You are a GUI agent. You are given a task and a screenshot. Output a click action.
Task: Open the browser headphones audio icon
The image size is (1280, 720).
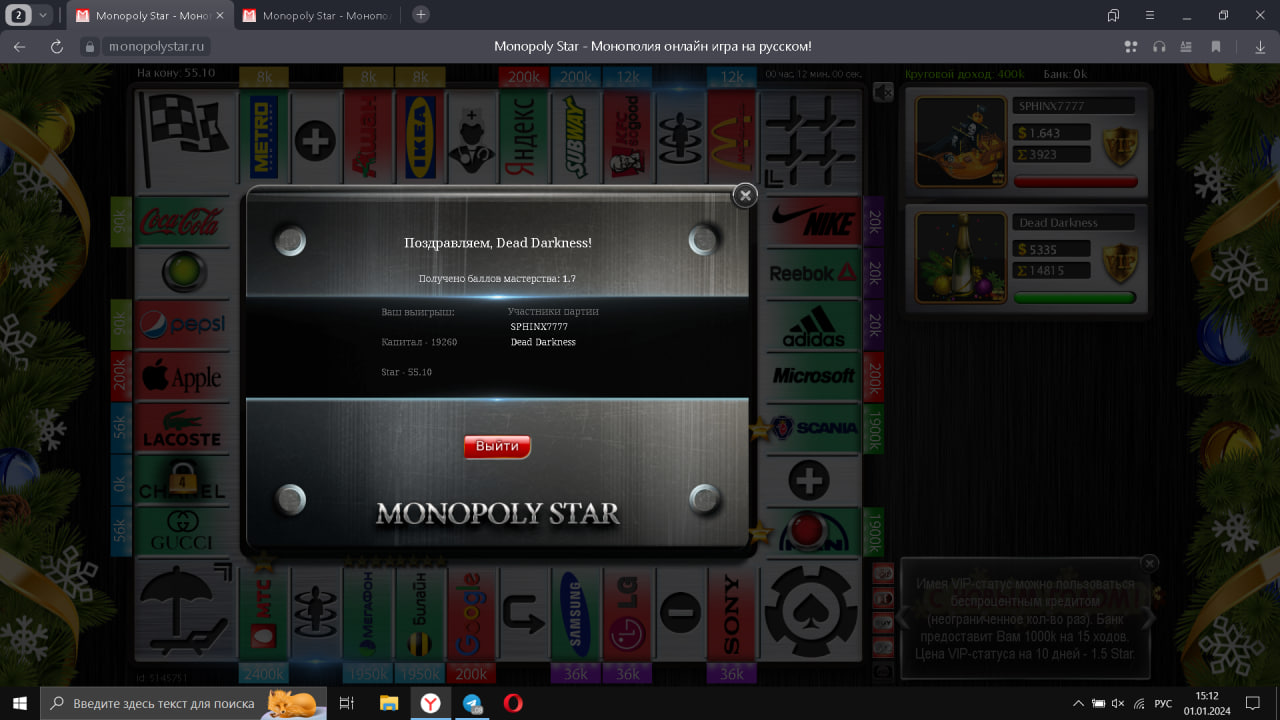tap(1159, 47)
